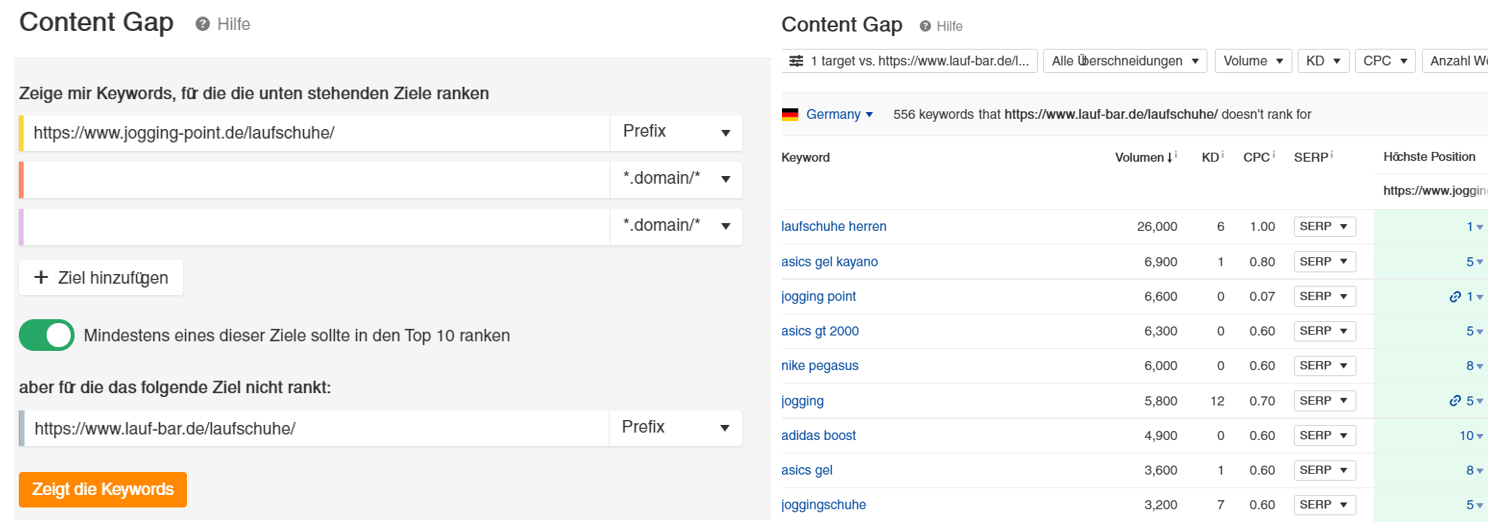The height and width of the screenshot is (524, 1488).
Task: Click the empty second target input field
Action: (315, 179)
